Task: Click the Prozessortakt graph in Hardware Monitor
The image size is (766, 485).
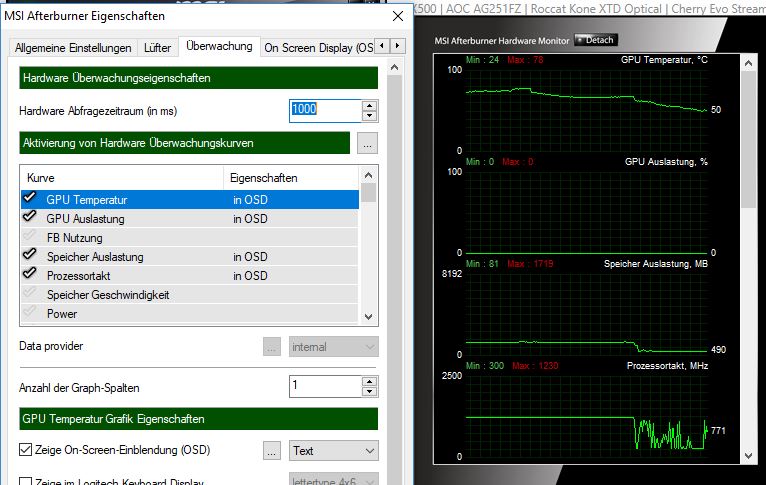Action: tap(586, 416)
